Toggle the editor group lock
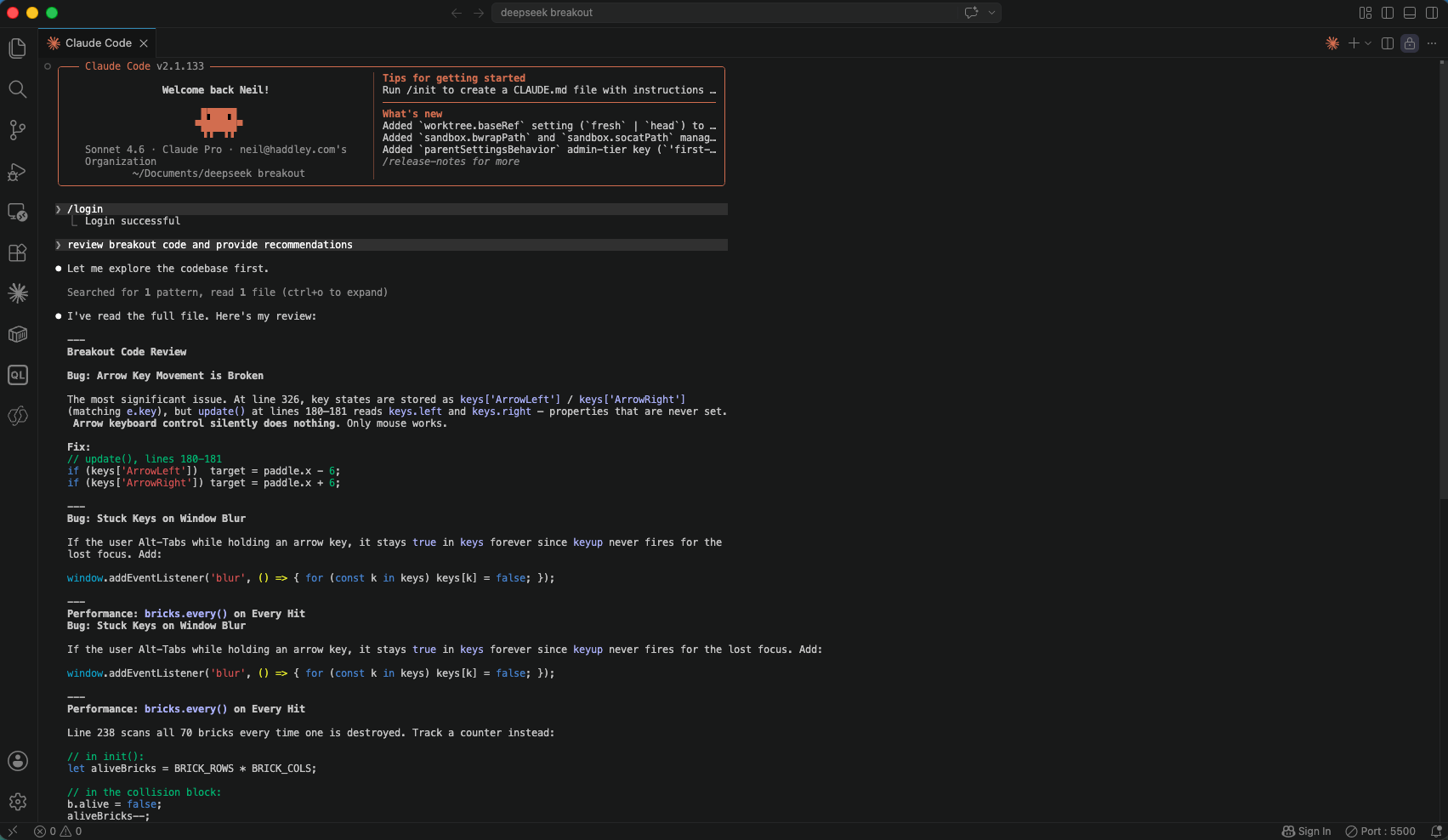Image resolution: width=1448 pixels, height=840 pixels. coord(1410,43)
